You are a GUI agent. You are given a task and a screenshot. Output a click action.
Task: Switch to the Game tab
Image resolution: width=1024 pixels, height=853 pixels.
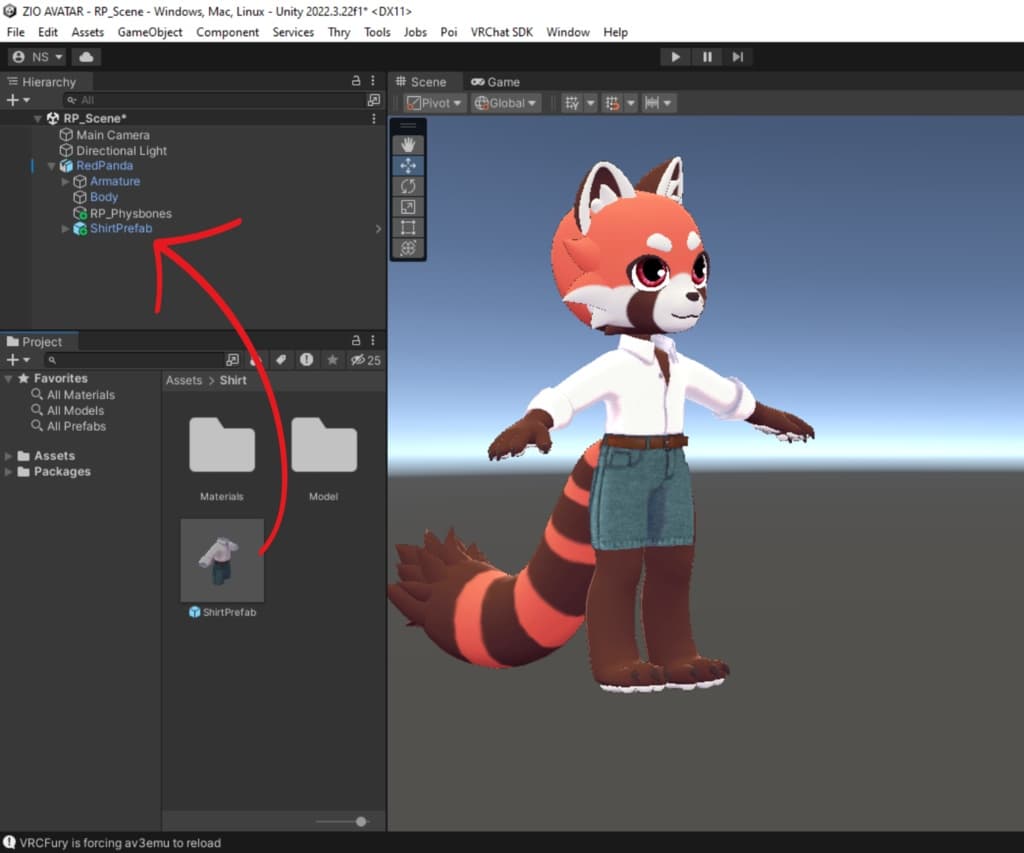point(496,82)
